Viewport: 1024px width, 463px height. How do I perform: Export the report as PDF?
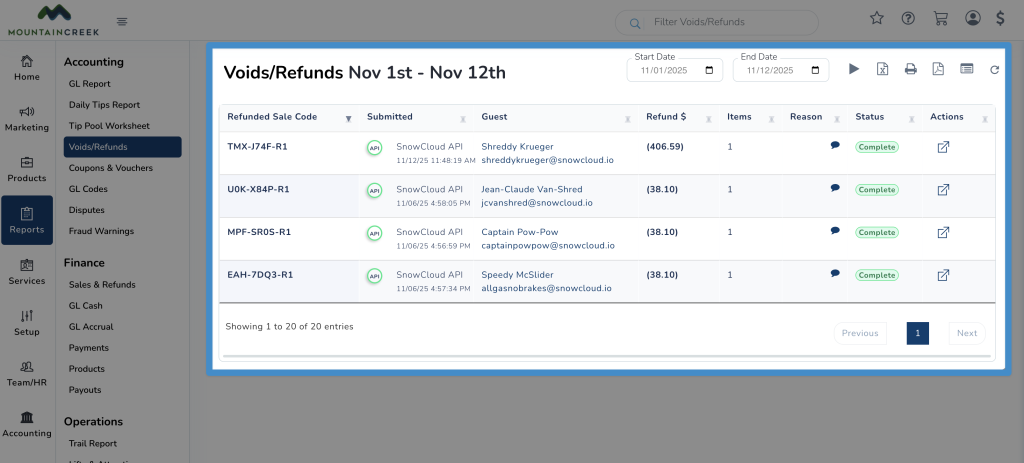(938, 69)
